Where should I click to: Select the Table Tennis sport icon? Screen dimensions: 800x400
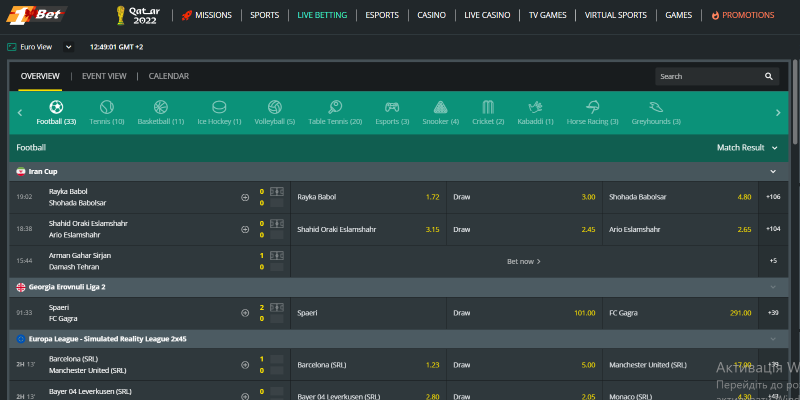point(335,107)
